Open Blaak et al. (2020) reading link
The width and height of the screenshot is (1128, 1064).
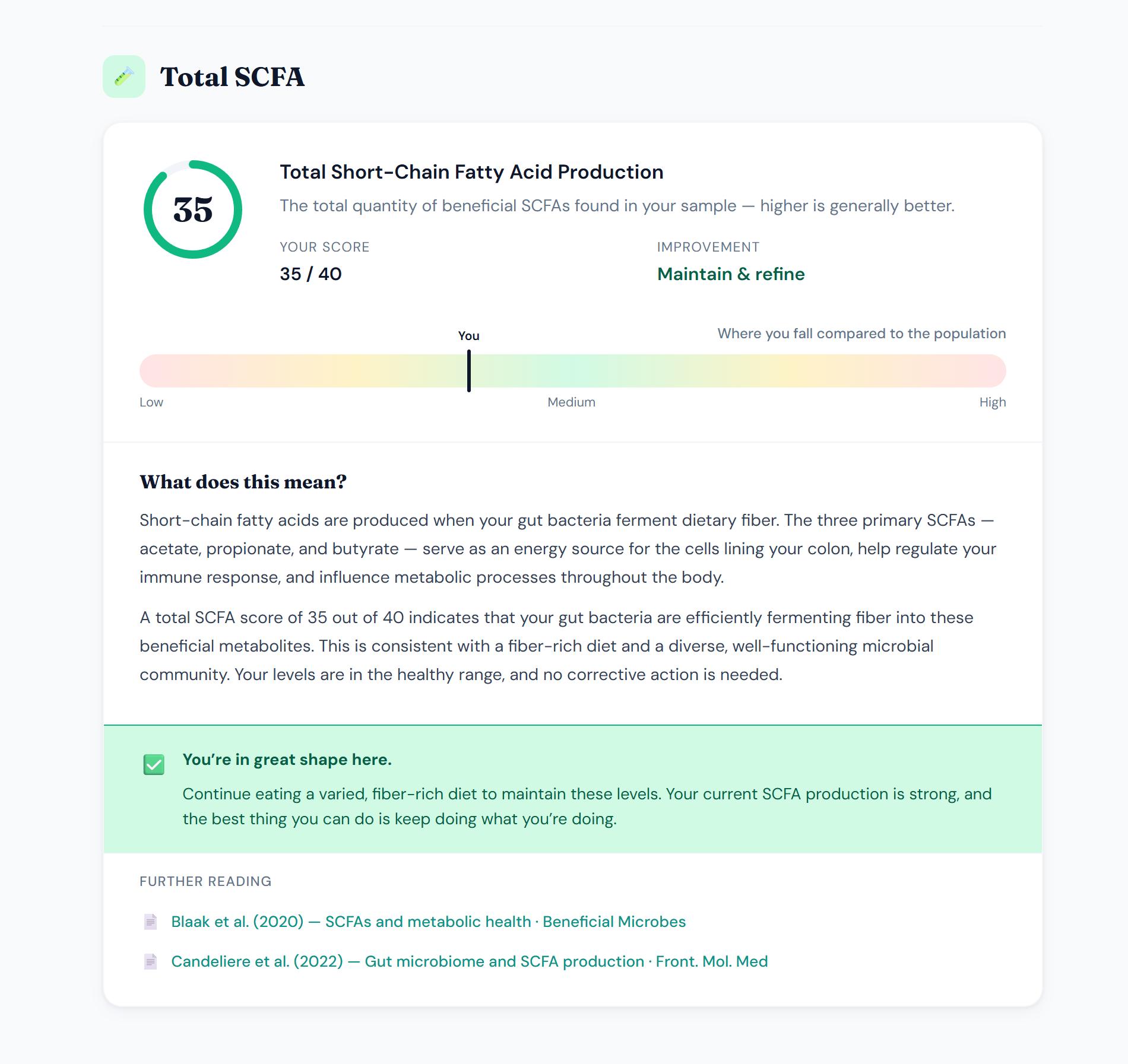click(x=429, y=922)
